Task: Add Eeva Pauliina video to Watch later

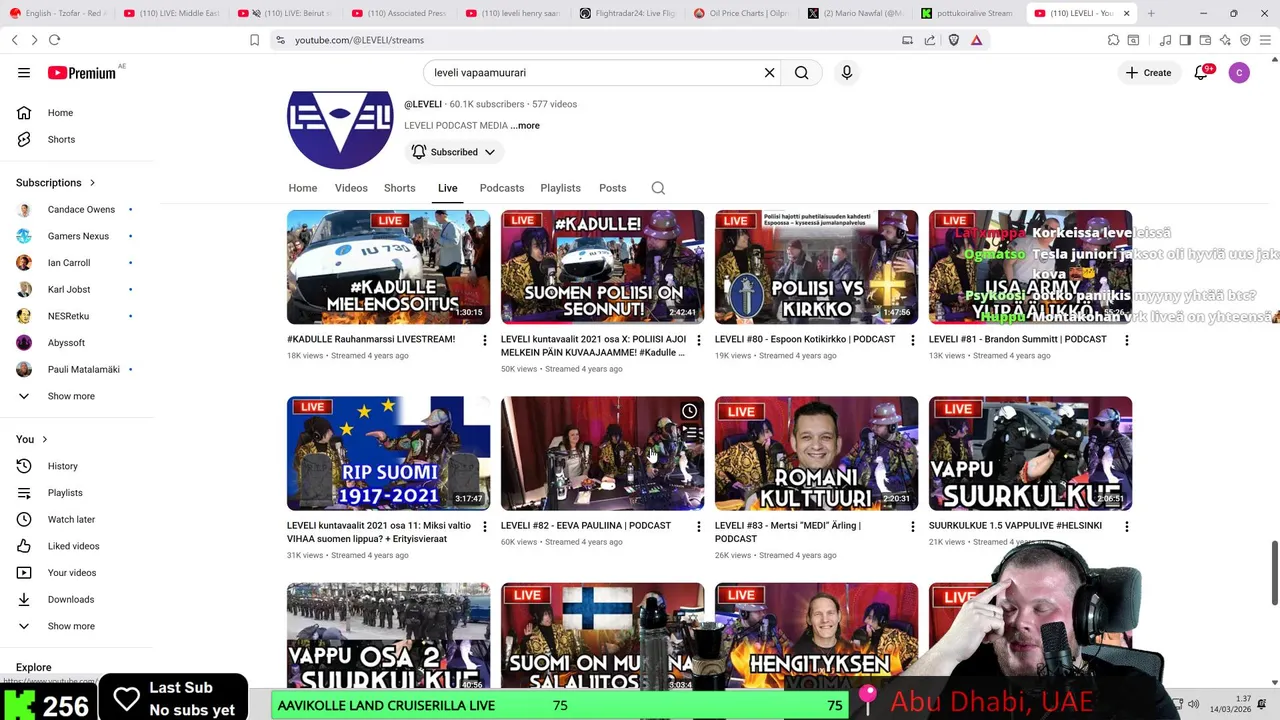Action: (x=690, y=411)
